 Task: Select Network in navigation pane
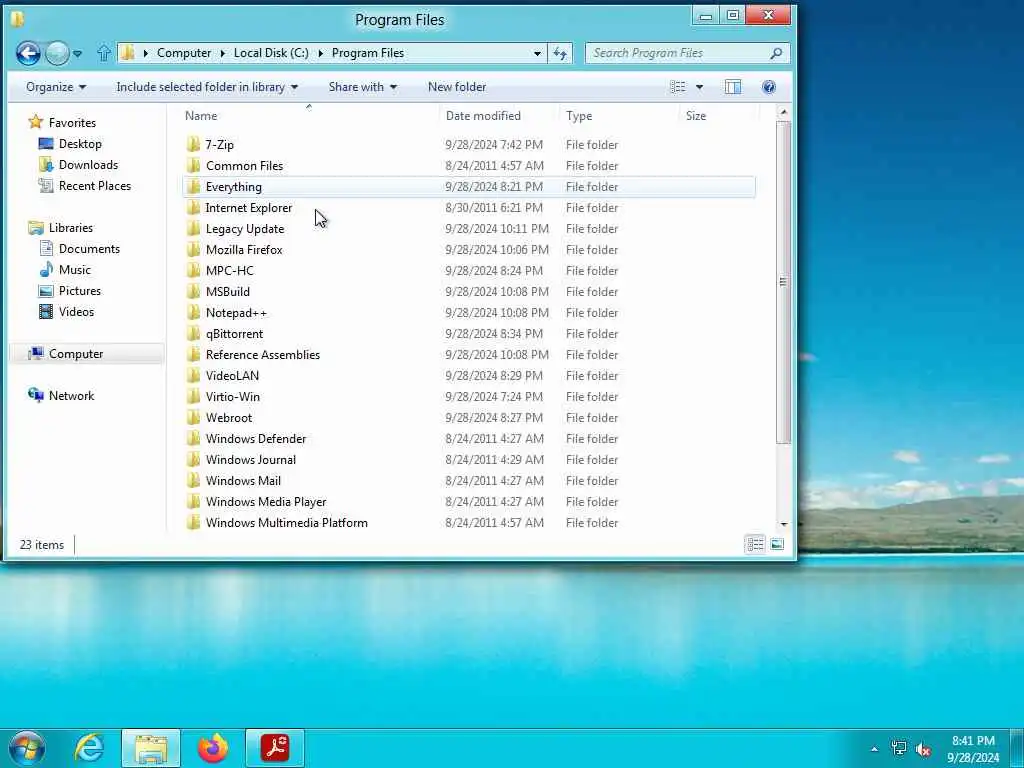61,395
